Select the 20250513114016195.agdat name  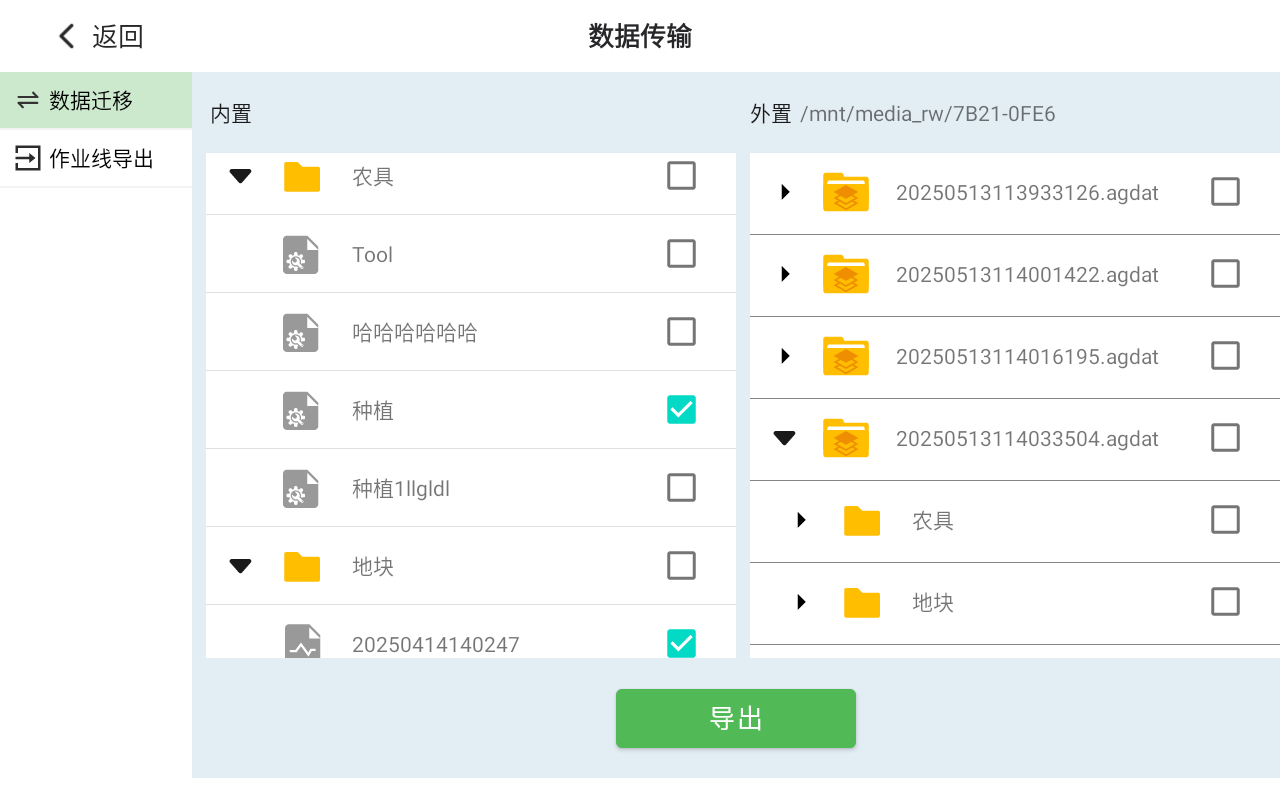pos(1027,357)
